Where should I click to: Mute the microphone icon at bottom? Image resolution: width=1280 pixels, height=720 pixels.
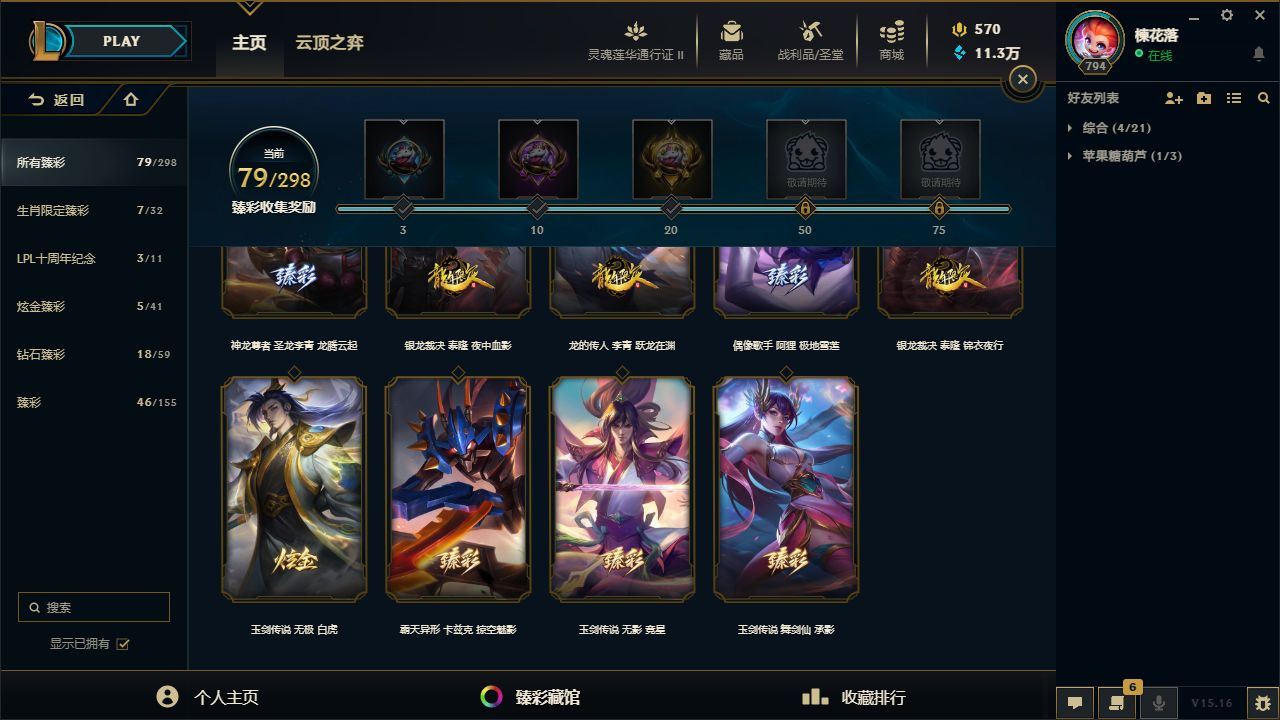1159,703
